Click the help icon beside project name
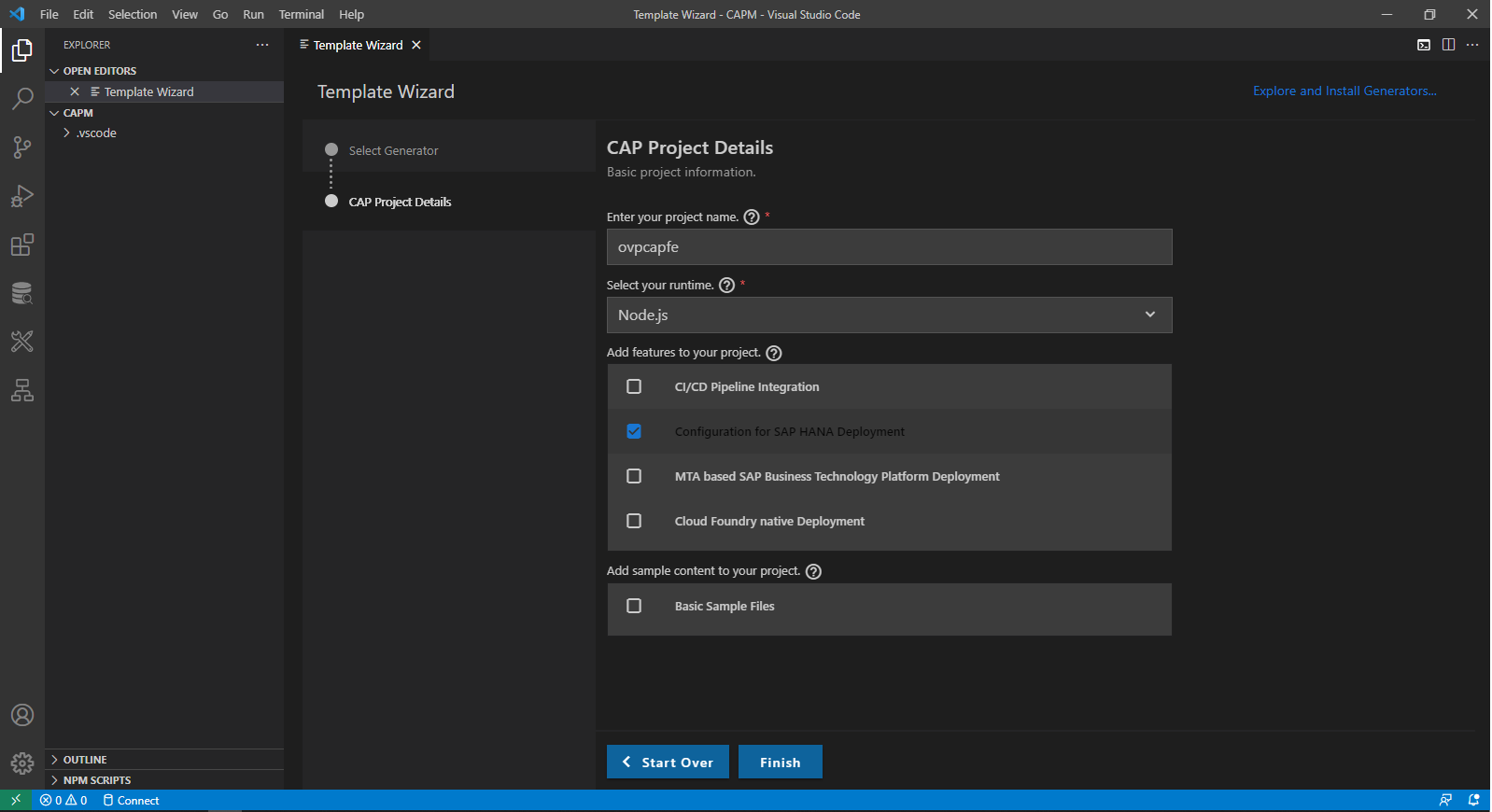The height and width of the screenshot is (812, 1492). tap(752, 217)
